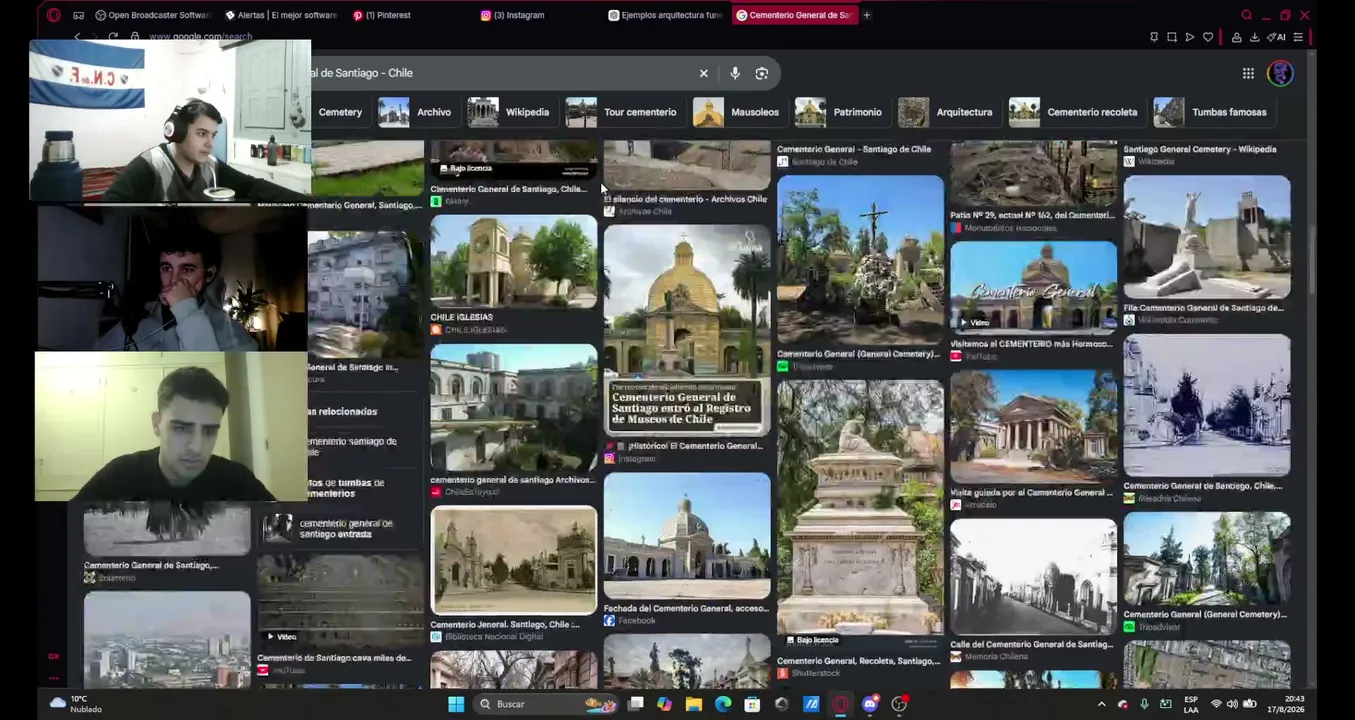1355x720 pixels.
Task: Switch to the Alertas tab
Action: [x=280, y=15]
